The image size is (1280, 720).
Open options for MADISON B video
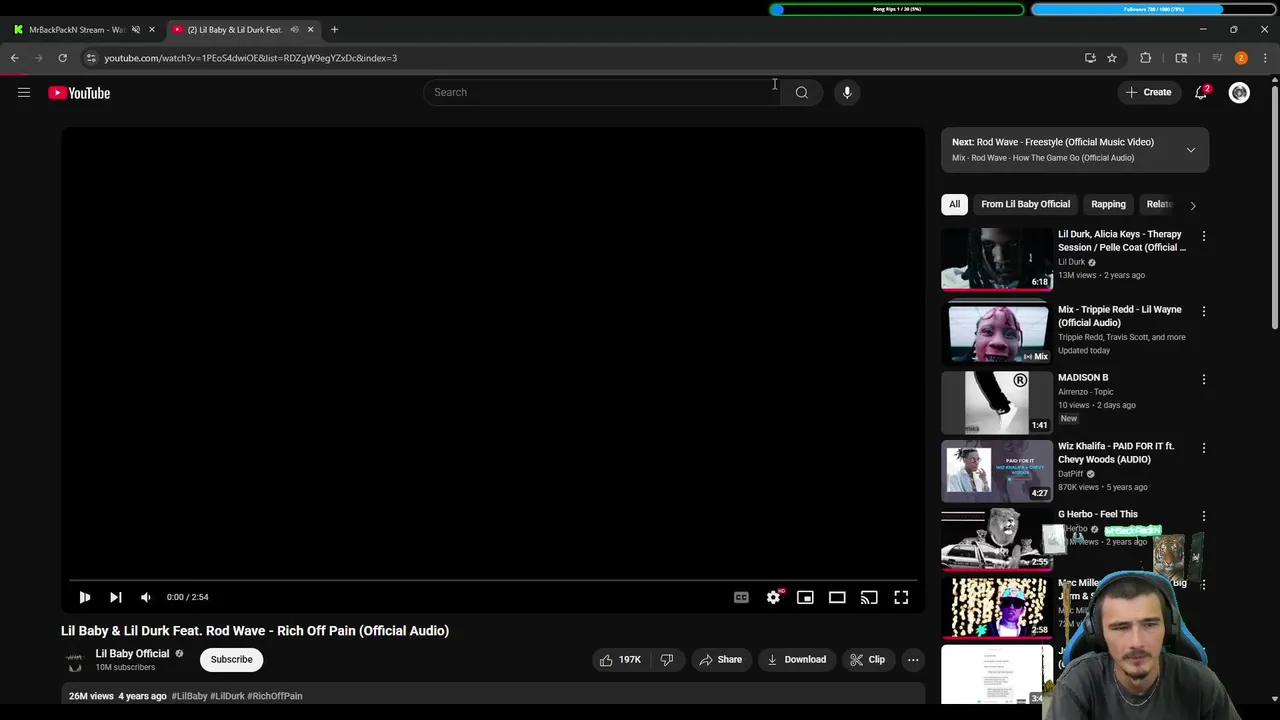pyautogui.click(x=1203, y=379)
